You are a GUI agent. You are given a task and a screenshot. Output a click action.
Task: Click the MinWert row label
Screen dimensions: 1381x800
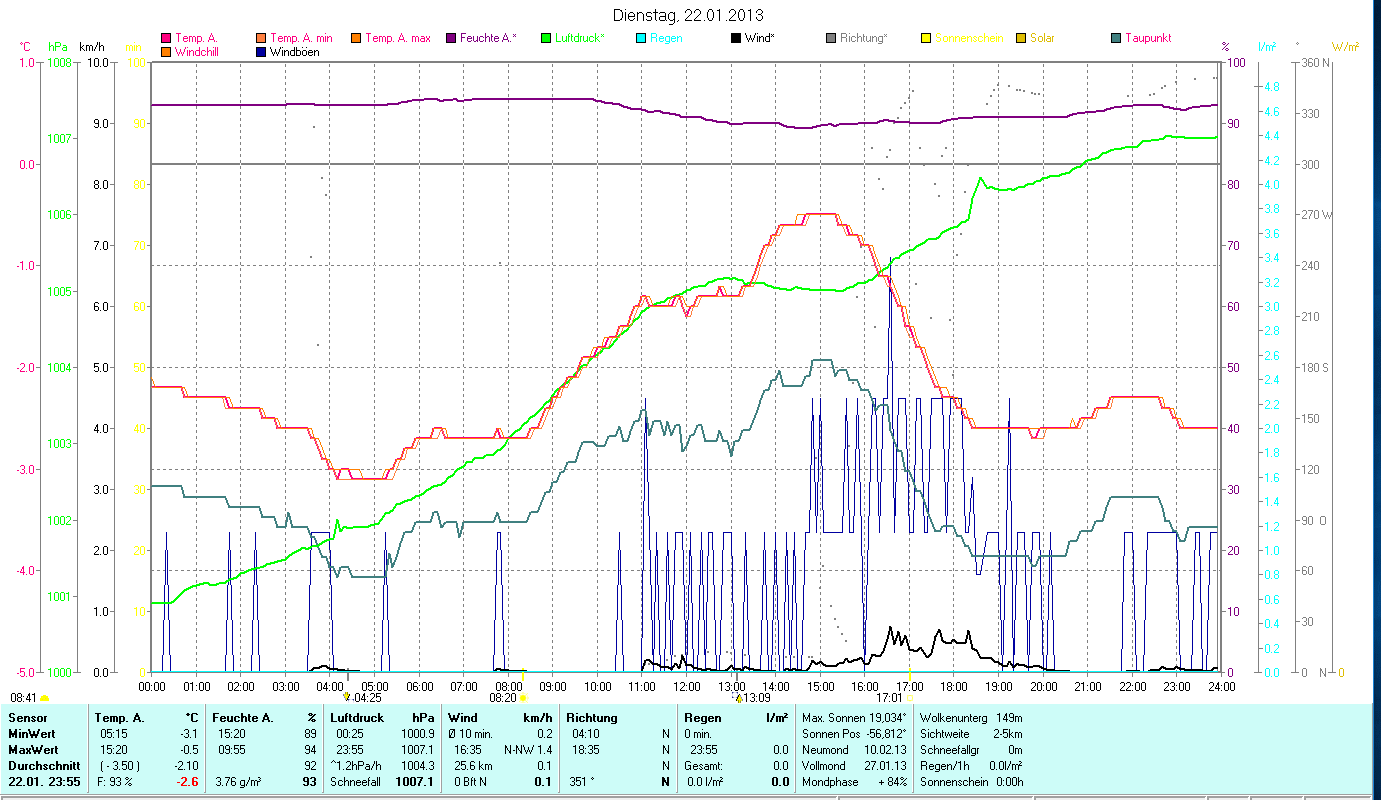click(31, 734)
